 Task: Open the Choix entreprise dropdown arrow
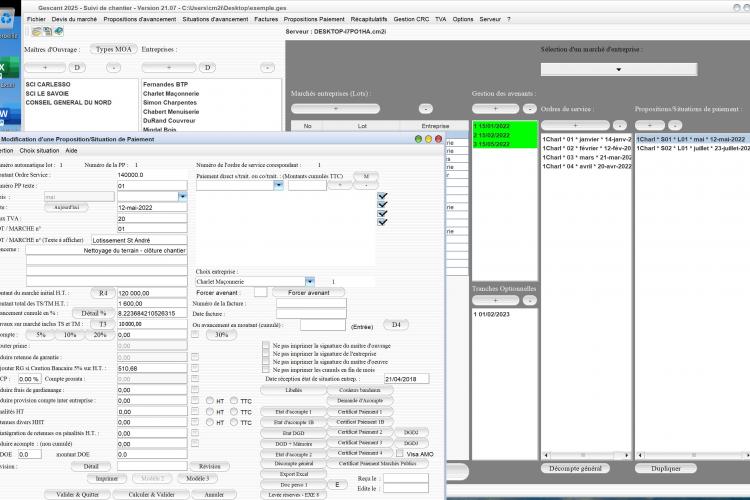[310, 281]
